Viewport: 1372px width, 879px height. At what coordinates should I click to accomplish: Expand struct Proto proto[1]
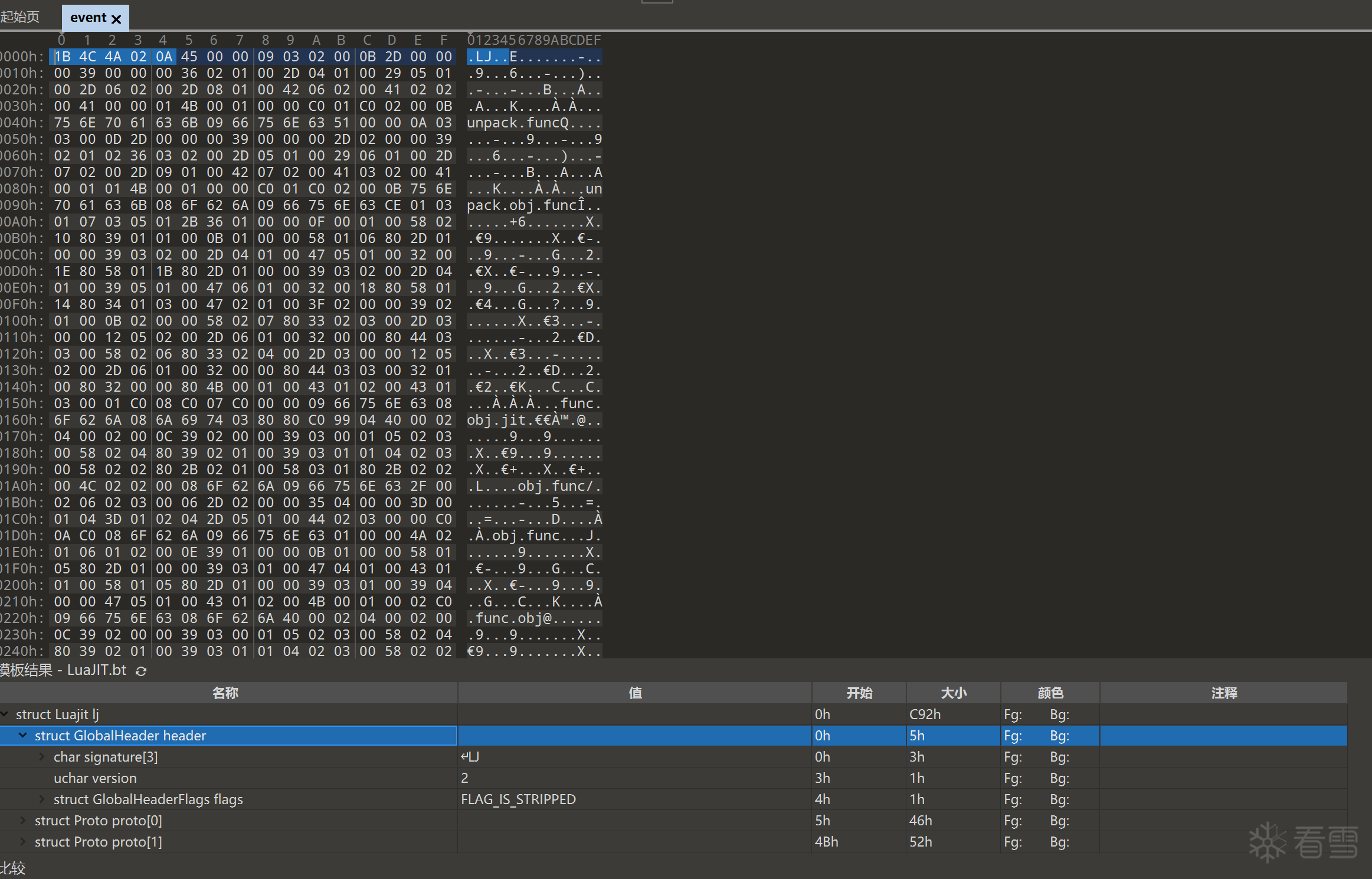click(23, 842)
